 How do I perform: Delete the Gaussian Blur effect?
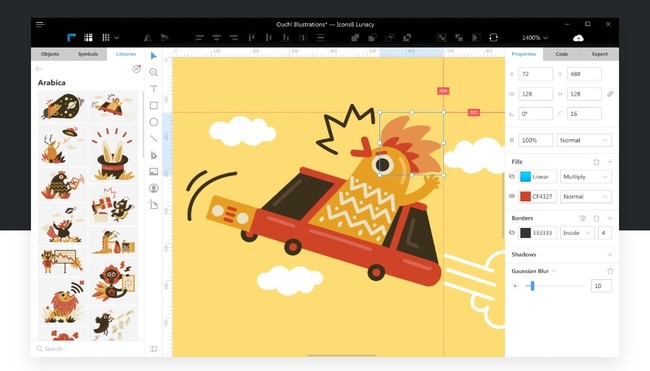(610, 271)
